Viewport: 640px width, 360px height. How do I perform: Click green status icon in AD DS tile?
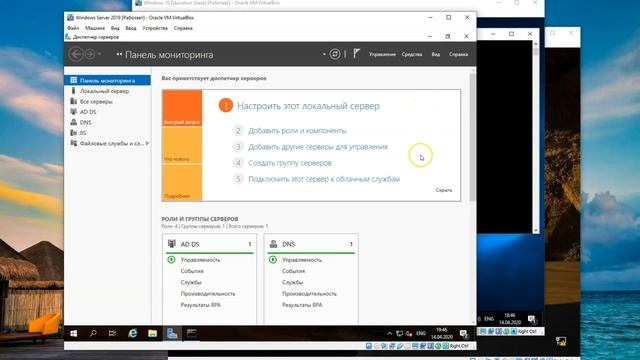pos(171,260)
